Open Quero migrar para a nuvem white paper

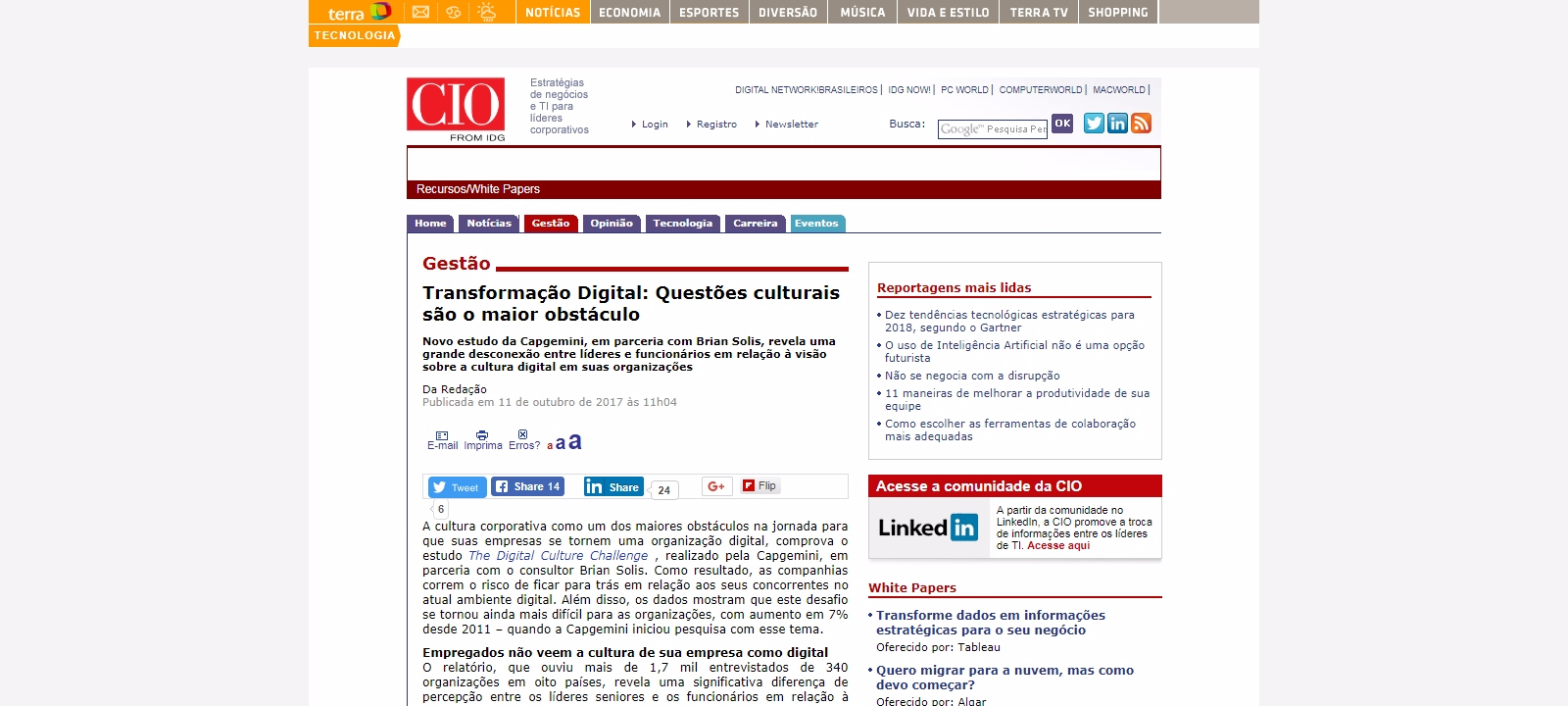[1004, 678]
